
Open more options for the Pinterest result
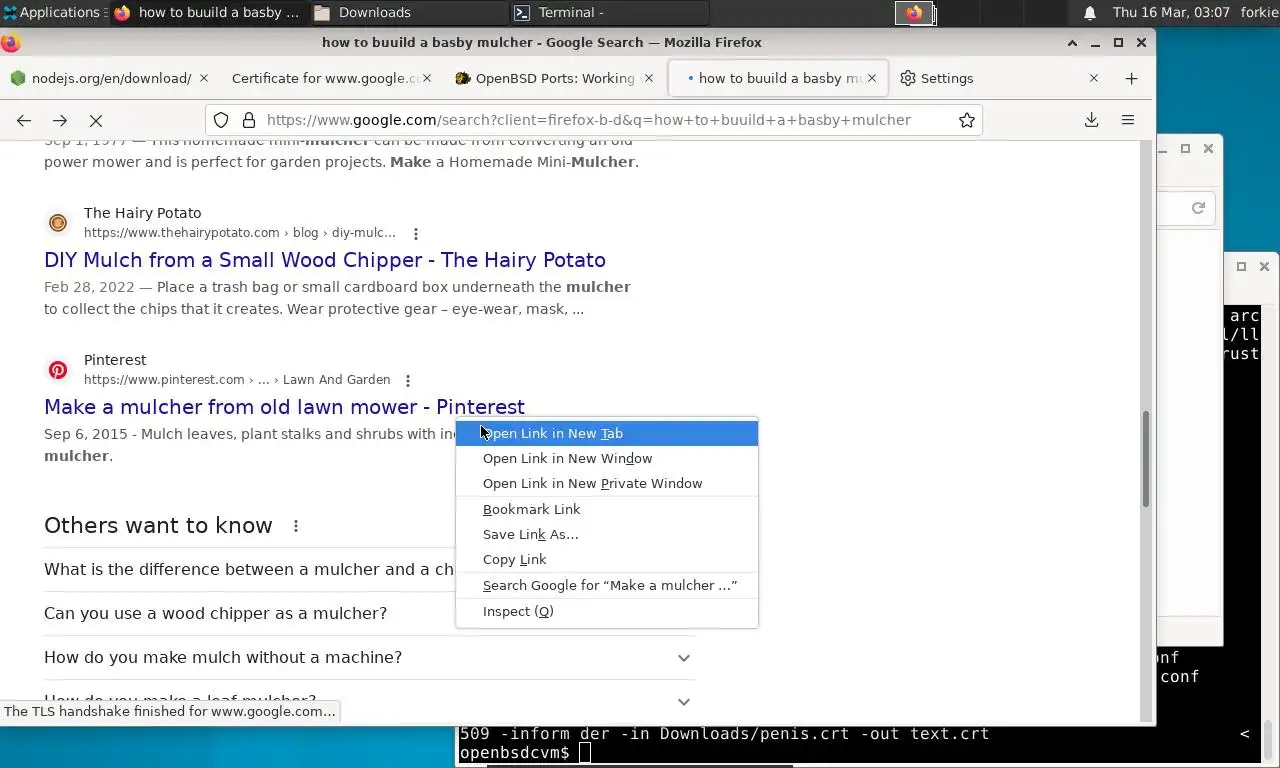click(x=407, y=380)
